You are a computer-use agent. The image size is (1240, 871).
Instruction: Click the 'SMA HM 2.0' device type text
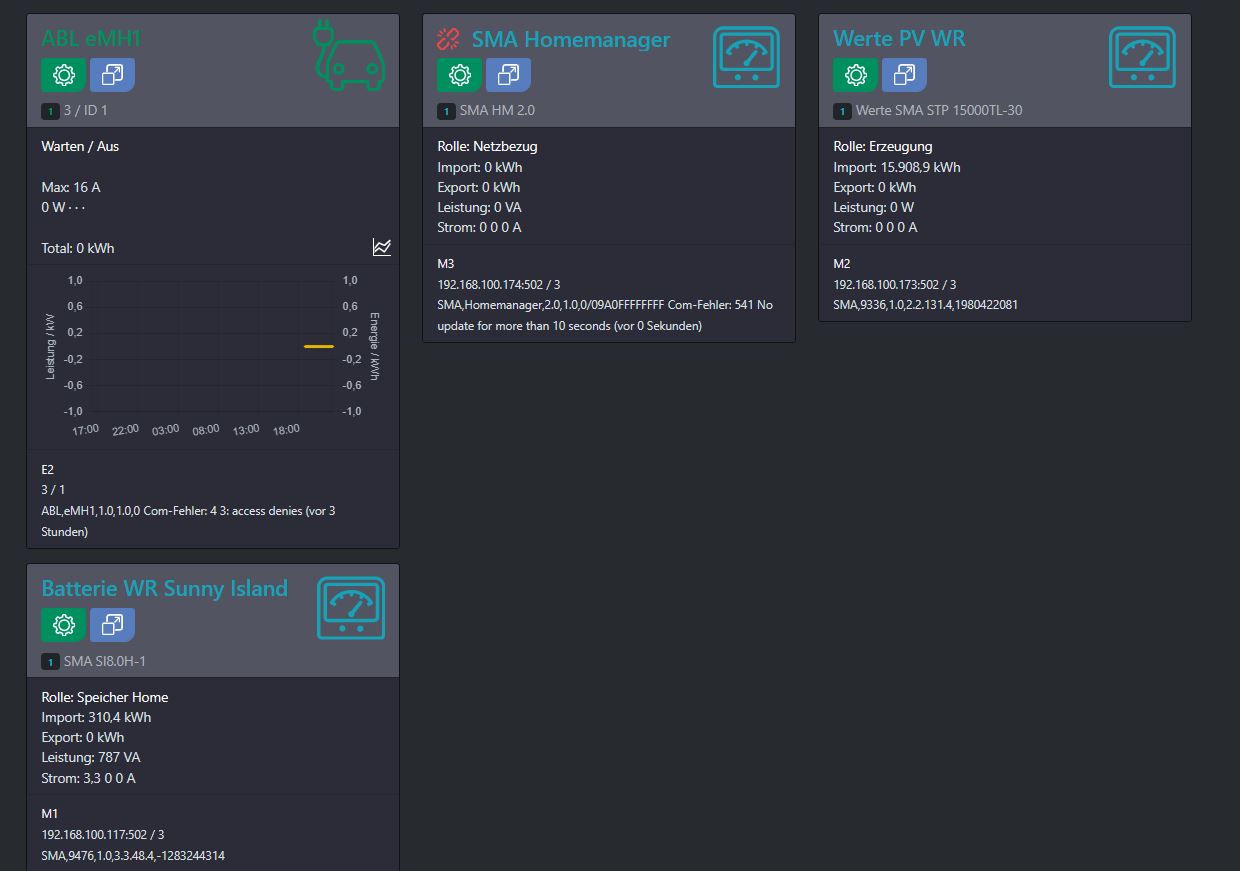tap(497, 111)
